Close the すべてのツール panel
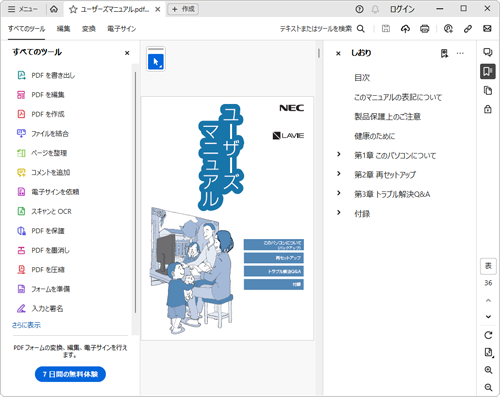 (x=127, y=53)
